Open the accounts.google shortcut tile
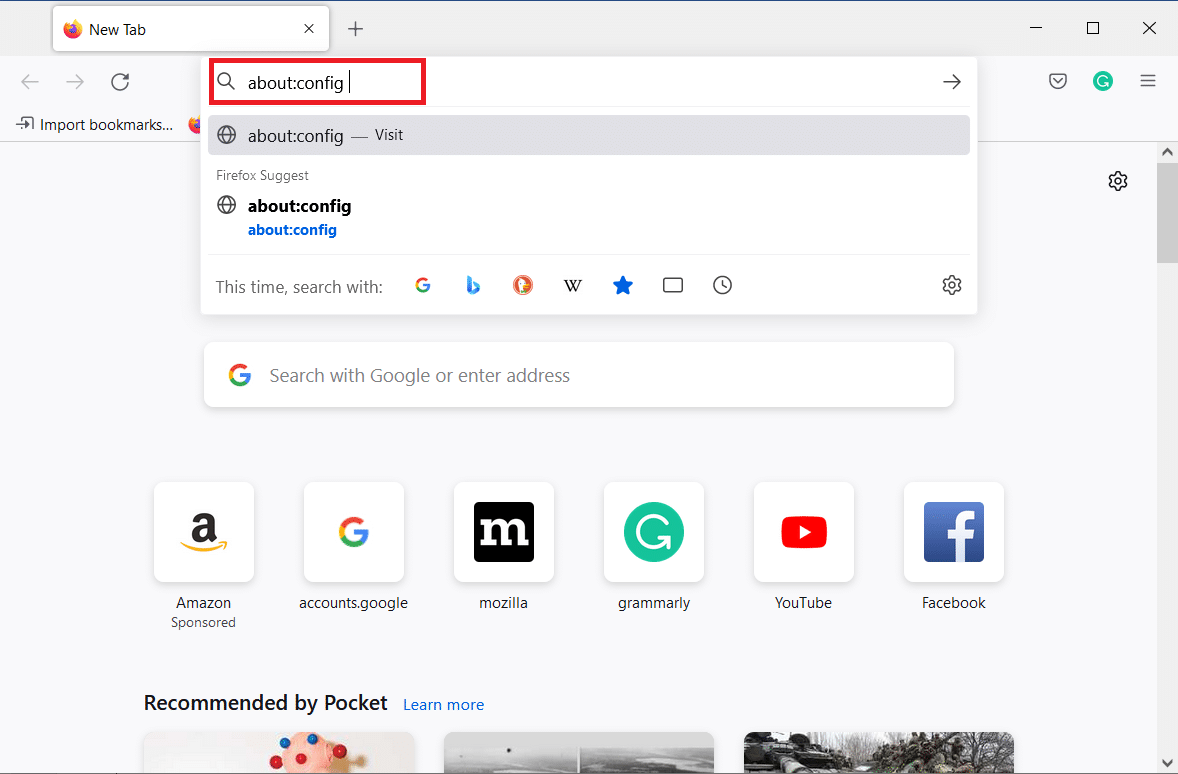 pos(354,532)
